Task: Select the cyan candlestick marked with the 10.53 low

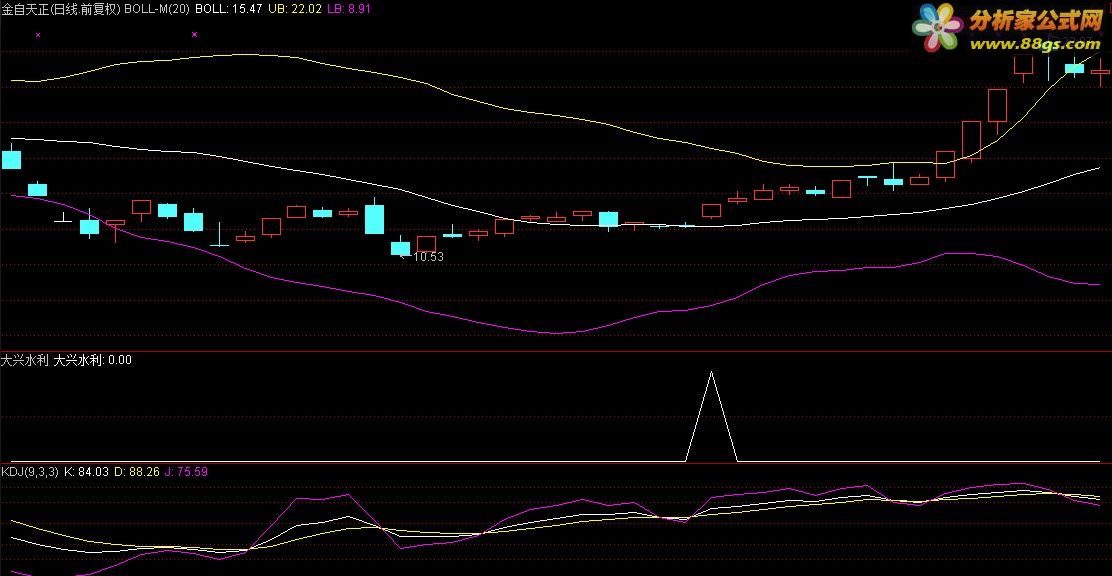Action: [x=401, y=248]
